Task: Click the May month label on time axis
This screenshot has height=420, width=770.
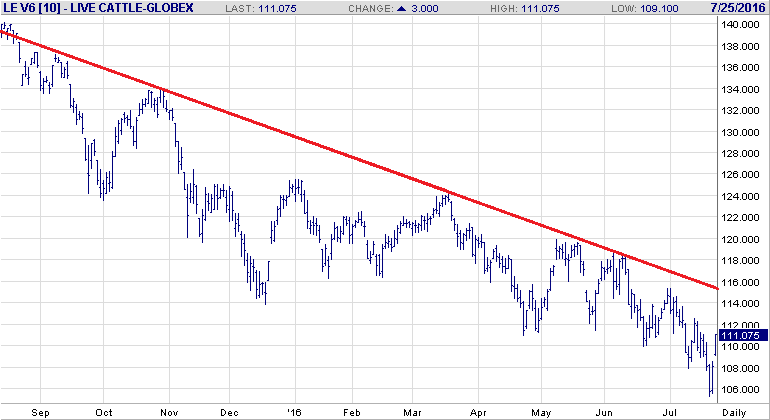Action: [541, 410]
